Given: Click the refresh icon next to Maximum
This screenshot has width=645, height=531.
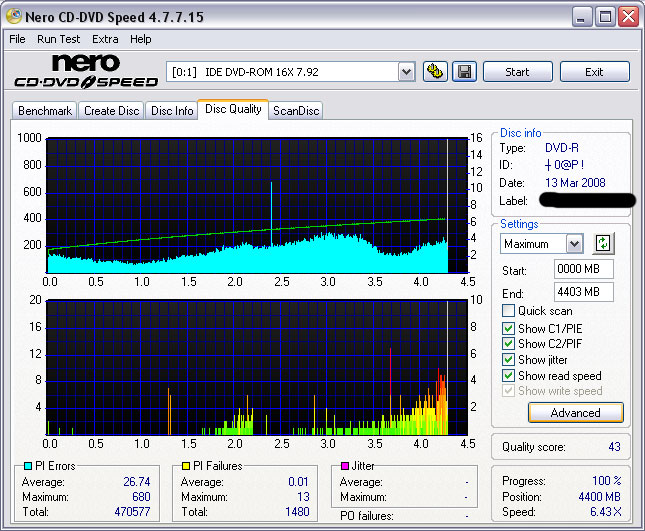Looking at the screenshot, I should (x=602, y=243).
